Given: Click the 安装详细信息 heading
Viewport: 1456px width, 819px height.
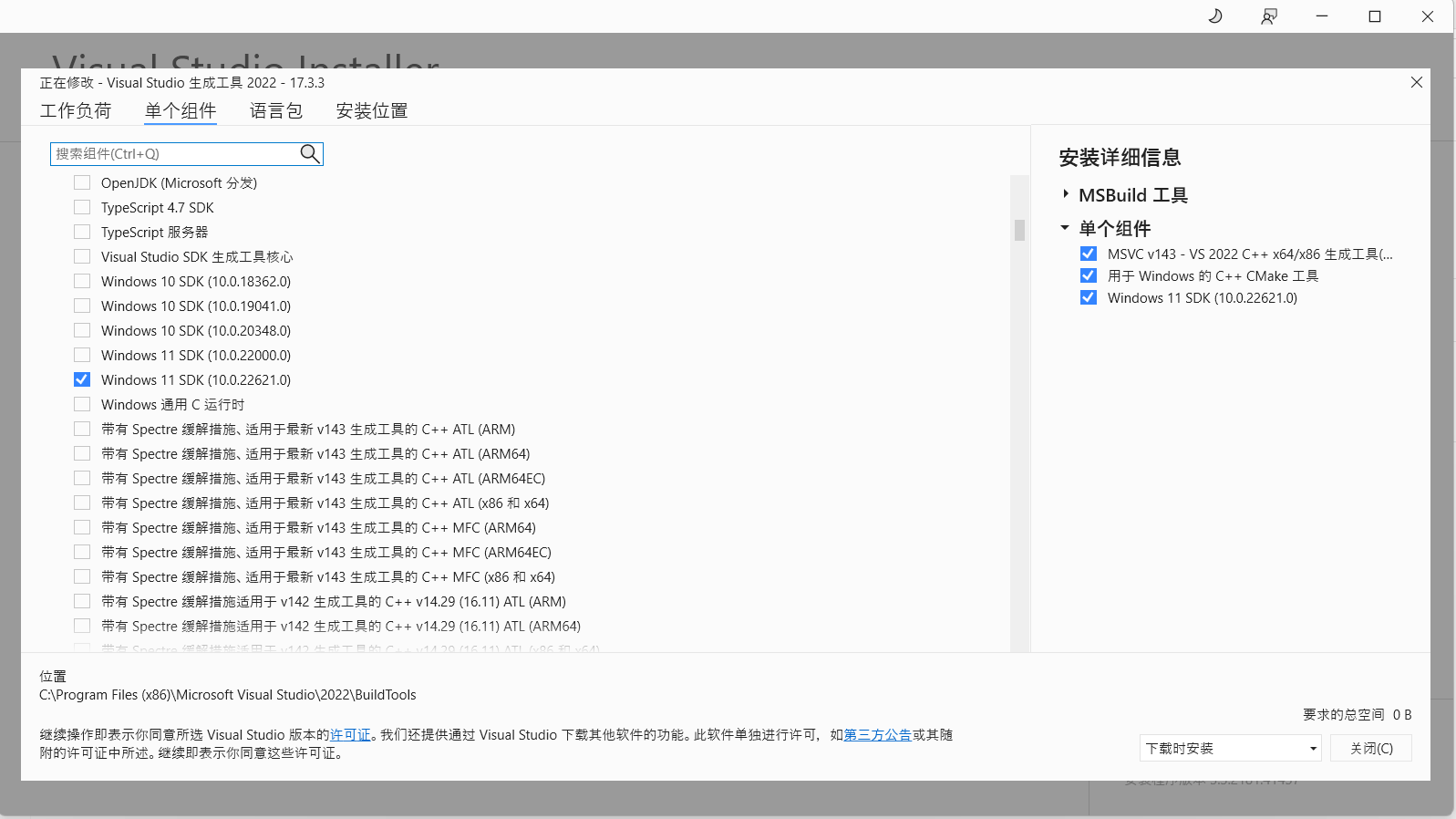Looking at the screenshot, I should click(x=1120, y=157).
